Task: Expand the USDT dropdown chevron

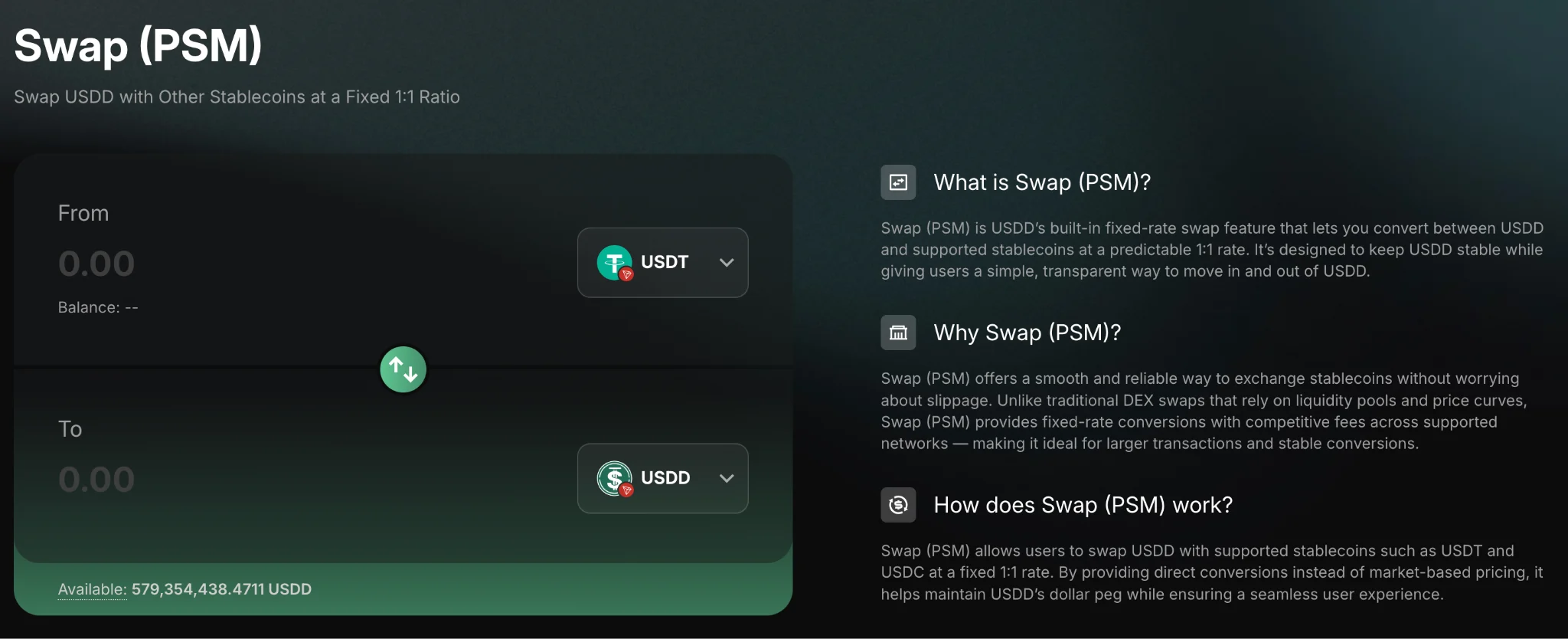Action: click(727, 263)
